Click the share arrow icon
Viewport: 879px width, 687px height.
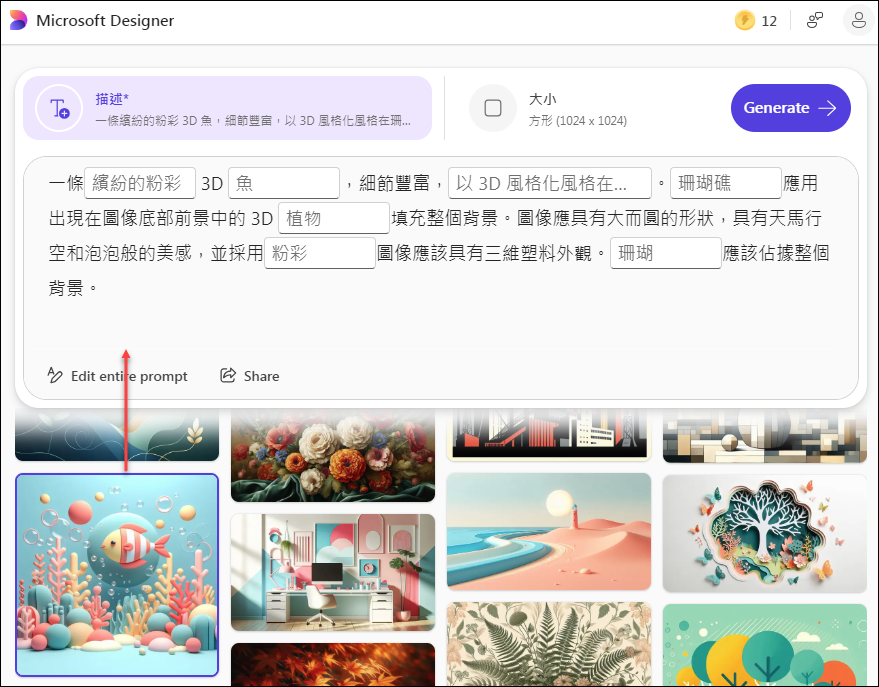(x=228, y=375)
